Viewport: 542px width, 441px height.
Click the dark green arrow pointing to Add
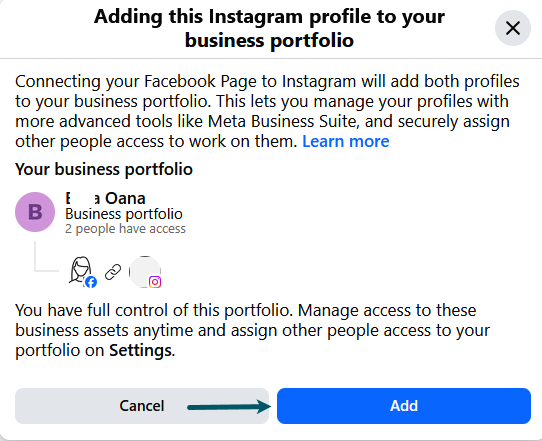tap(229, 406)
